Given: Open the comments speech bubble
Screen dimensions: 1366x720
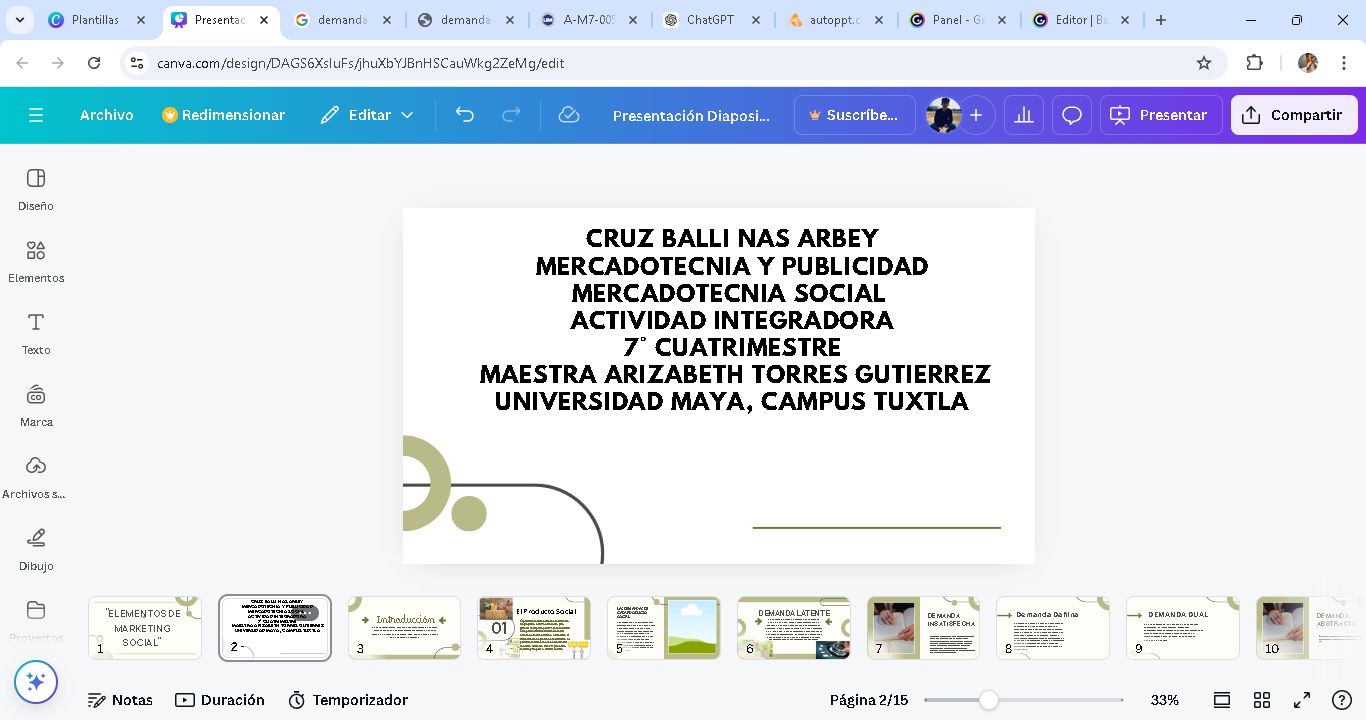Looking at the screenshot, I should tap(1072, 115).
